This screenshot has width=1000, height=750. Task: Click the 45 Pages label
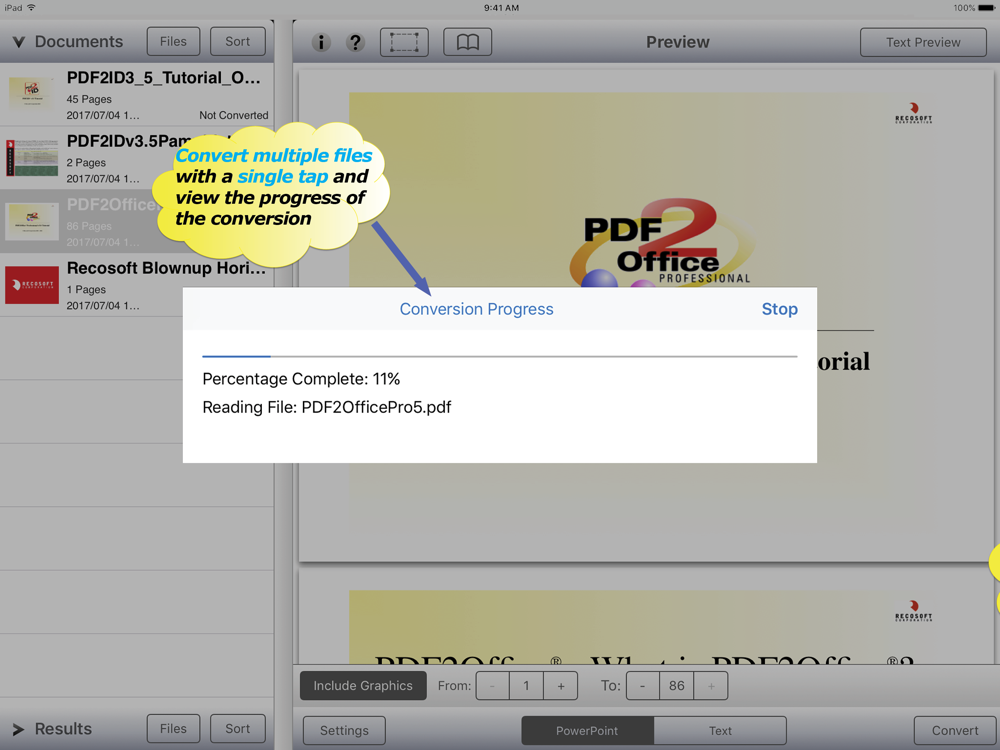click(x=89, y=99)
